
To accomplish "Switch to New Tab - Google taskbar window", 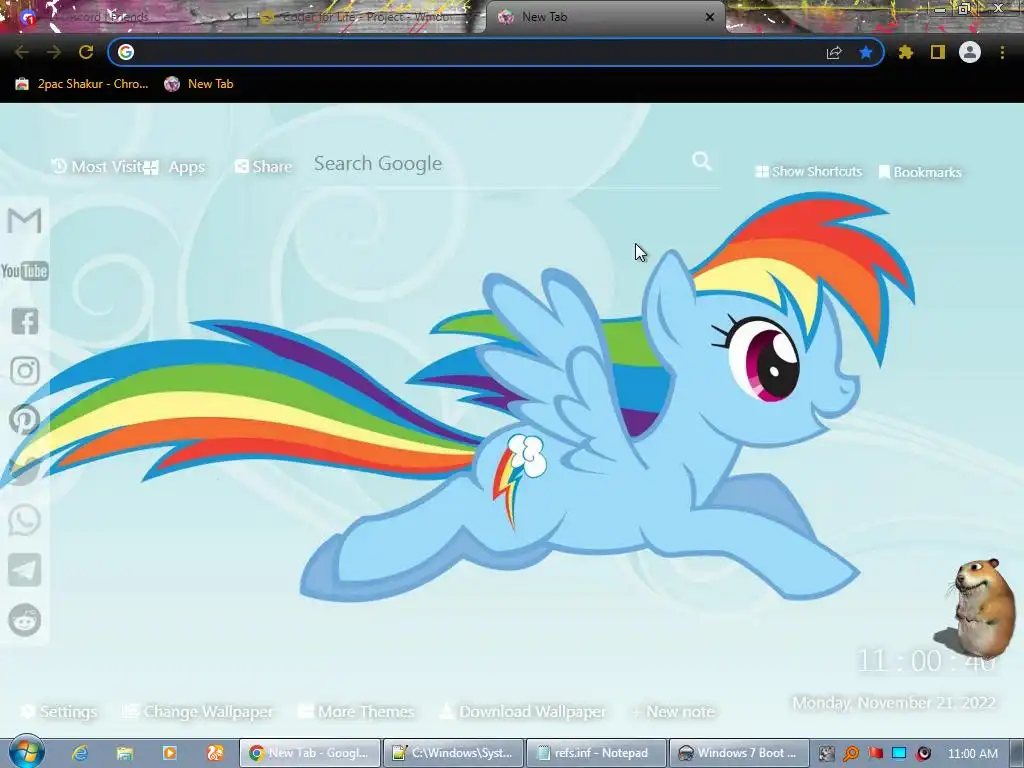I will (310, 753).
